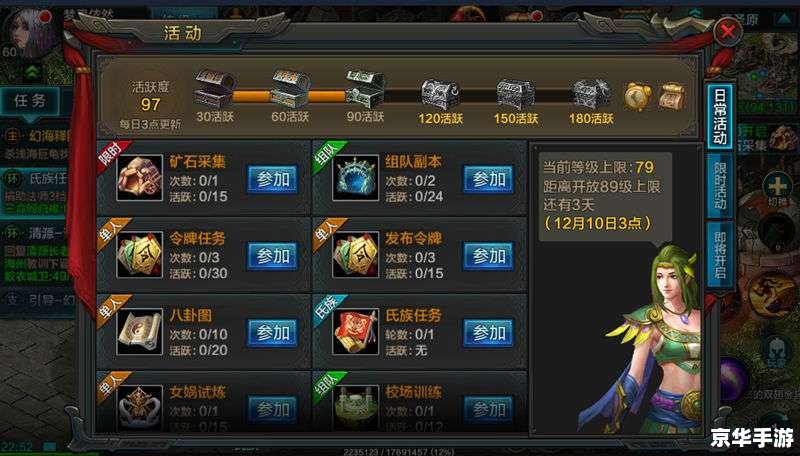Open the golden alarm clock icon
Viewport: 800px width, 456px height.
638,96
